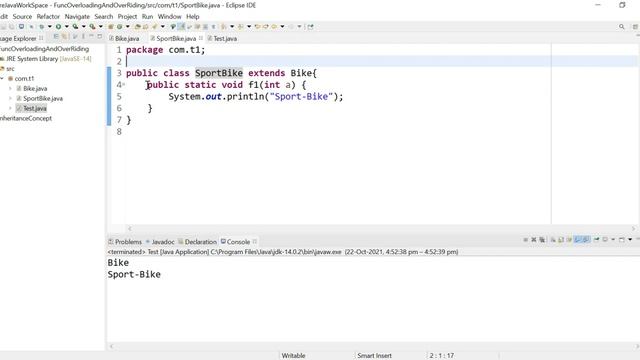Screen dimensions: 640x360
Task: Open the Navigate menu
Action: [77, 16]
